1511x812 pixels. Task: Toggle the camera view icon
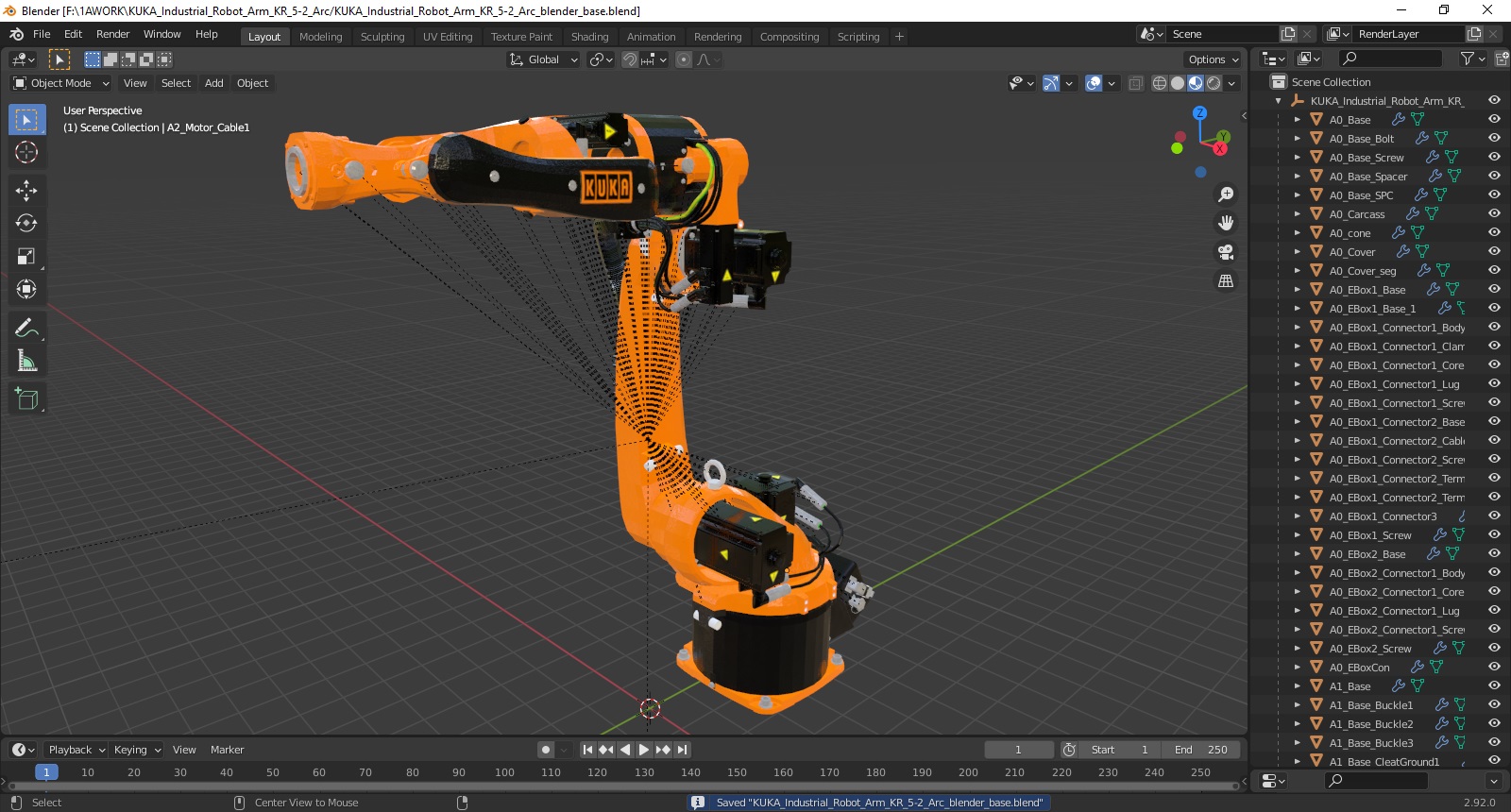point(1226,252)
